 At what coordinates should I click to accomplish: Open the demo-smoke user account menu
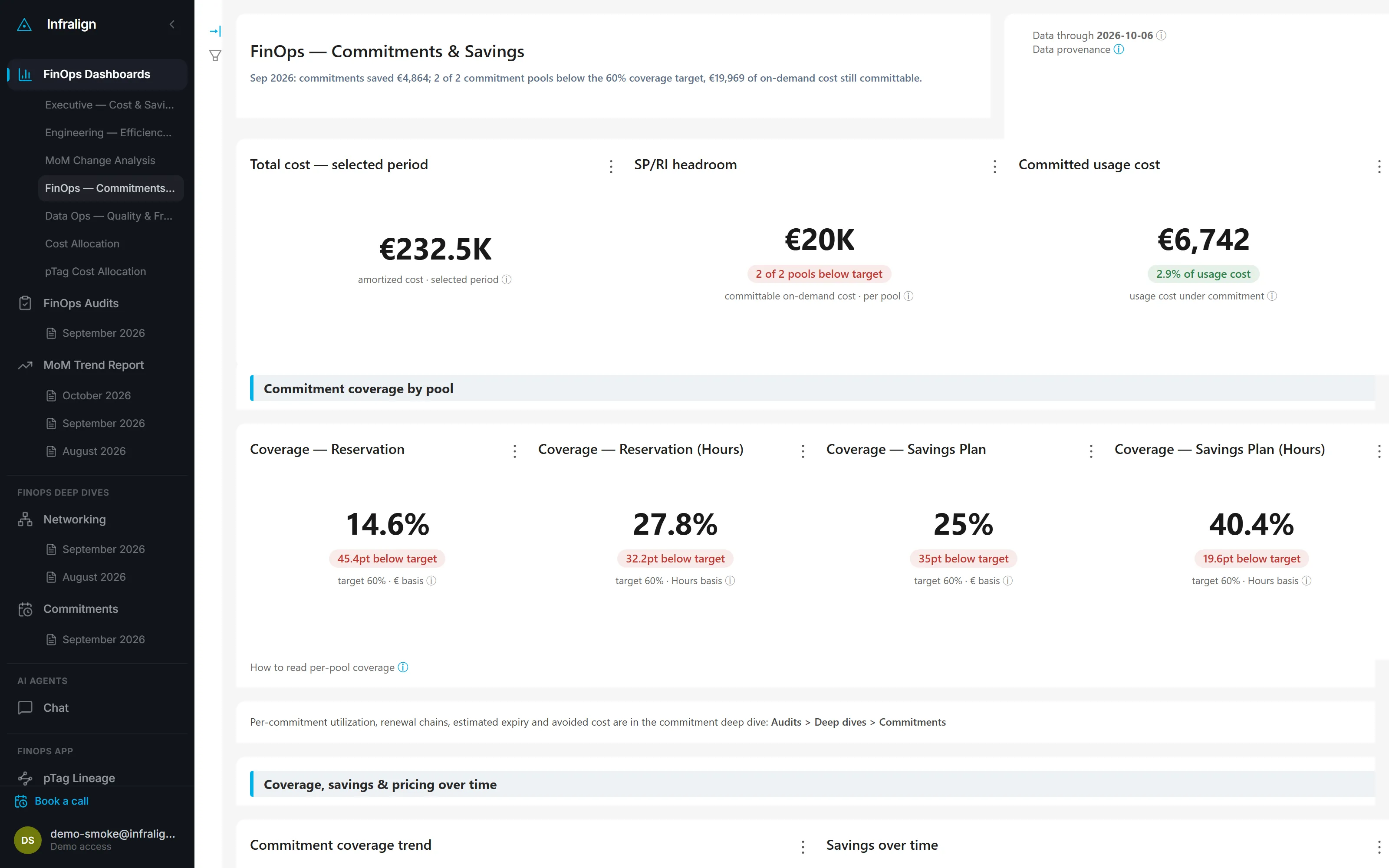[97, 840]
